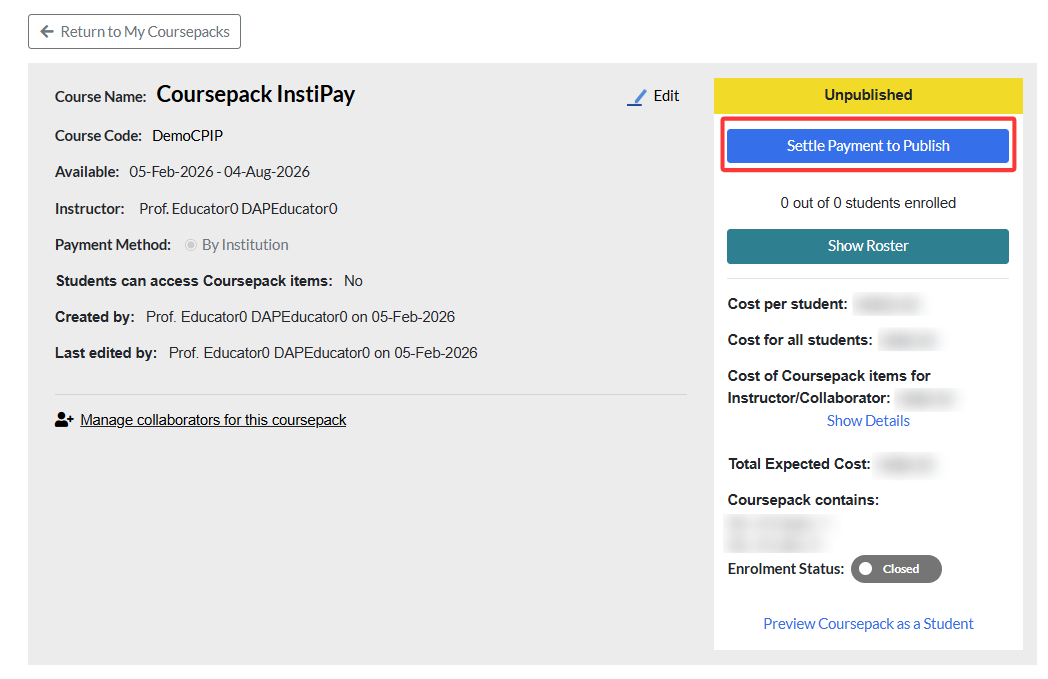Click the pencil Edit icon
1048x679 pixels.
(x=637, y=97)
